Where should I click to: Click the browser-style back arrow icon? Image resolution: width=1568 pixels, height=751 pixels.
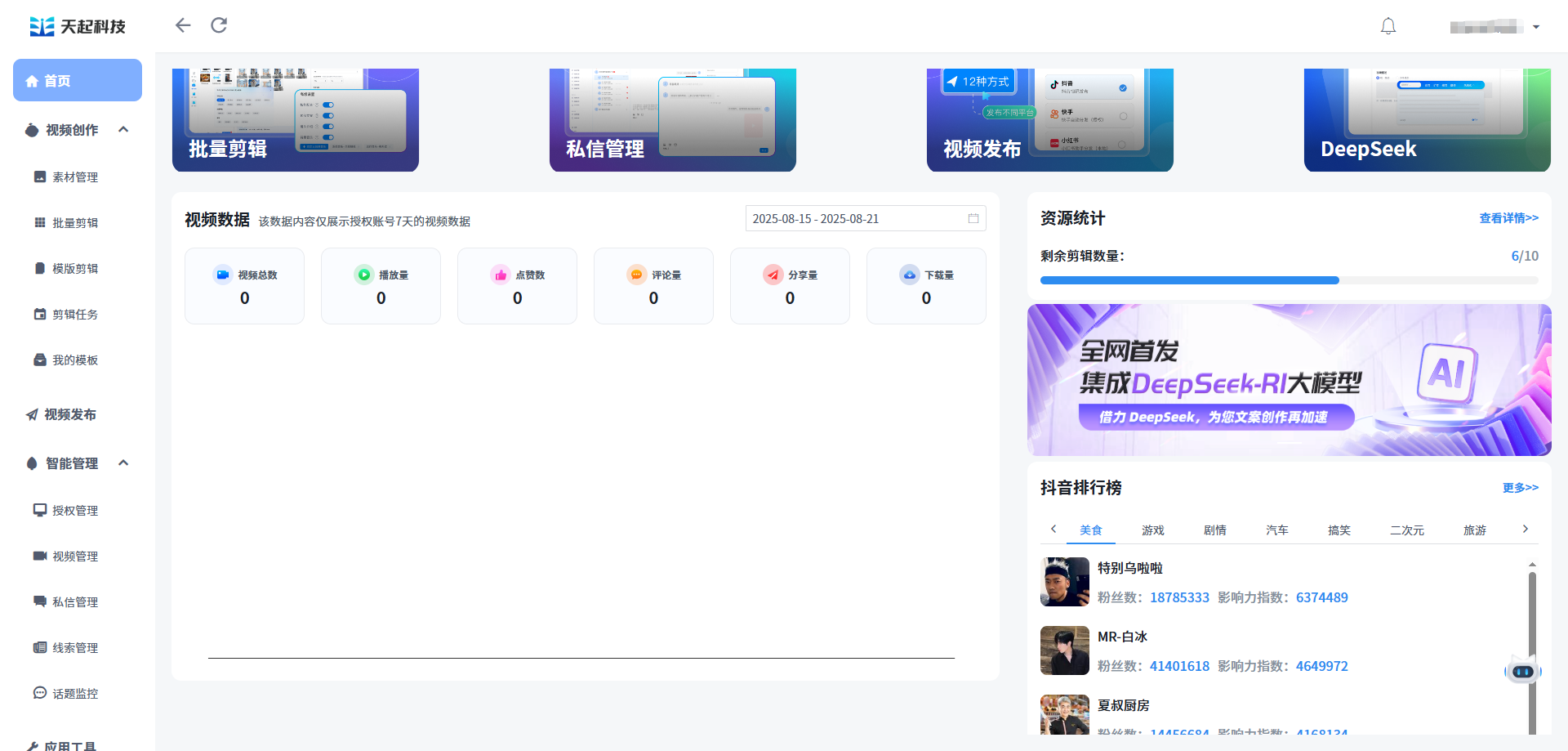coord(183,25)
